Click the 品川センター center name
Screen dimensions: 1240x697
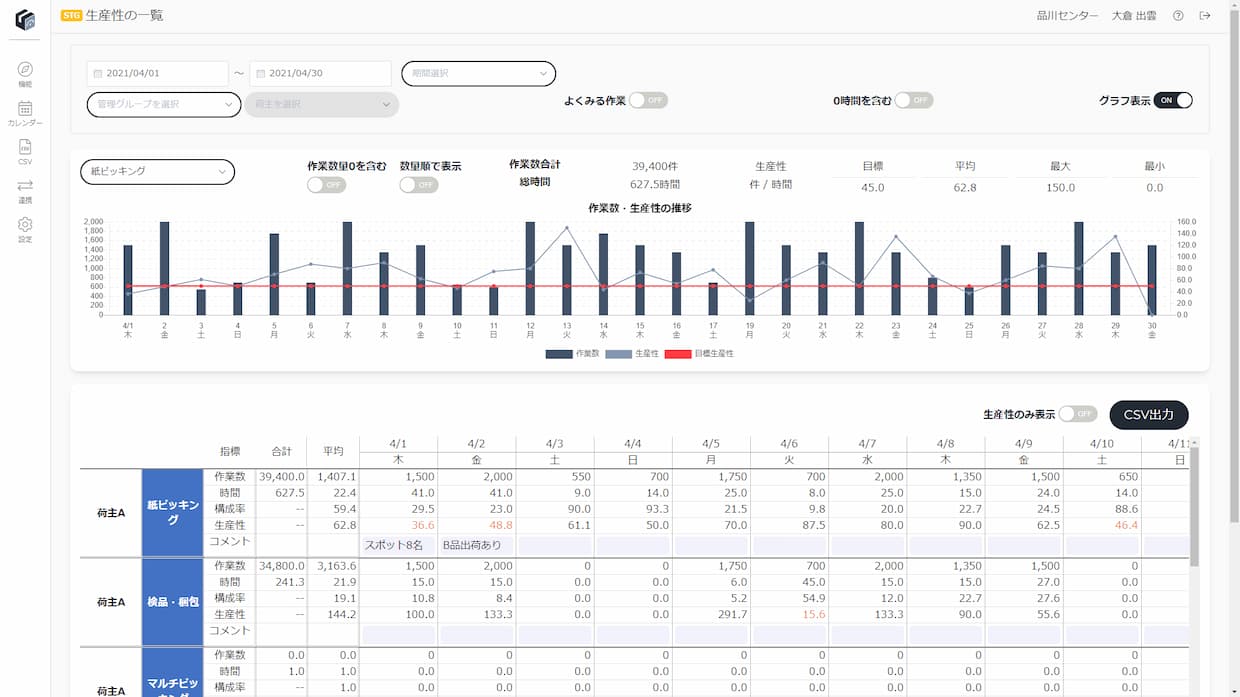[1069, 16]
